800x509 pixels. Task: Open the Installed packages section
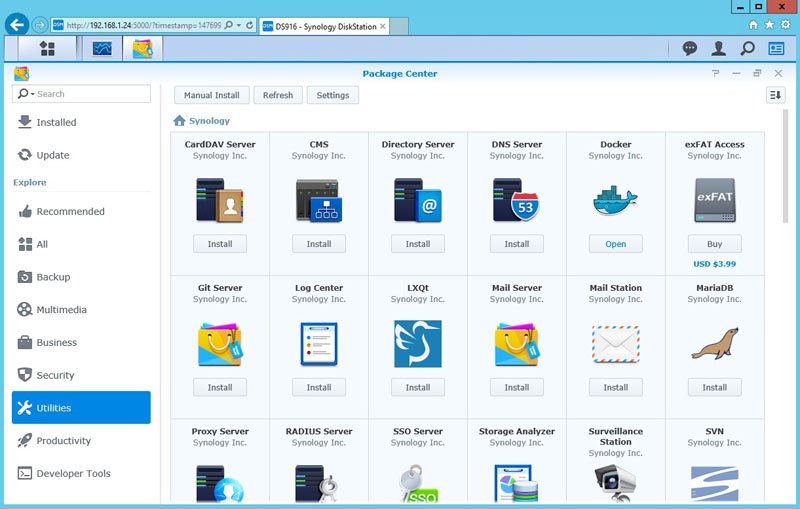pyautogui.click(x=81, y=122)
